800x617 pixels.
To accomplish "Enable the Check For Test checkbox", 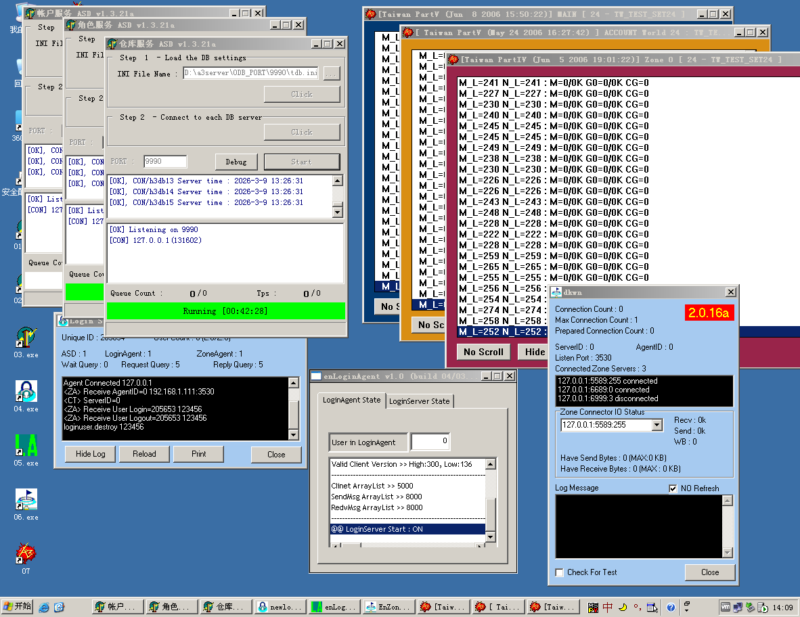I will click(x=558, y=572).
